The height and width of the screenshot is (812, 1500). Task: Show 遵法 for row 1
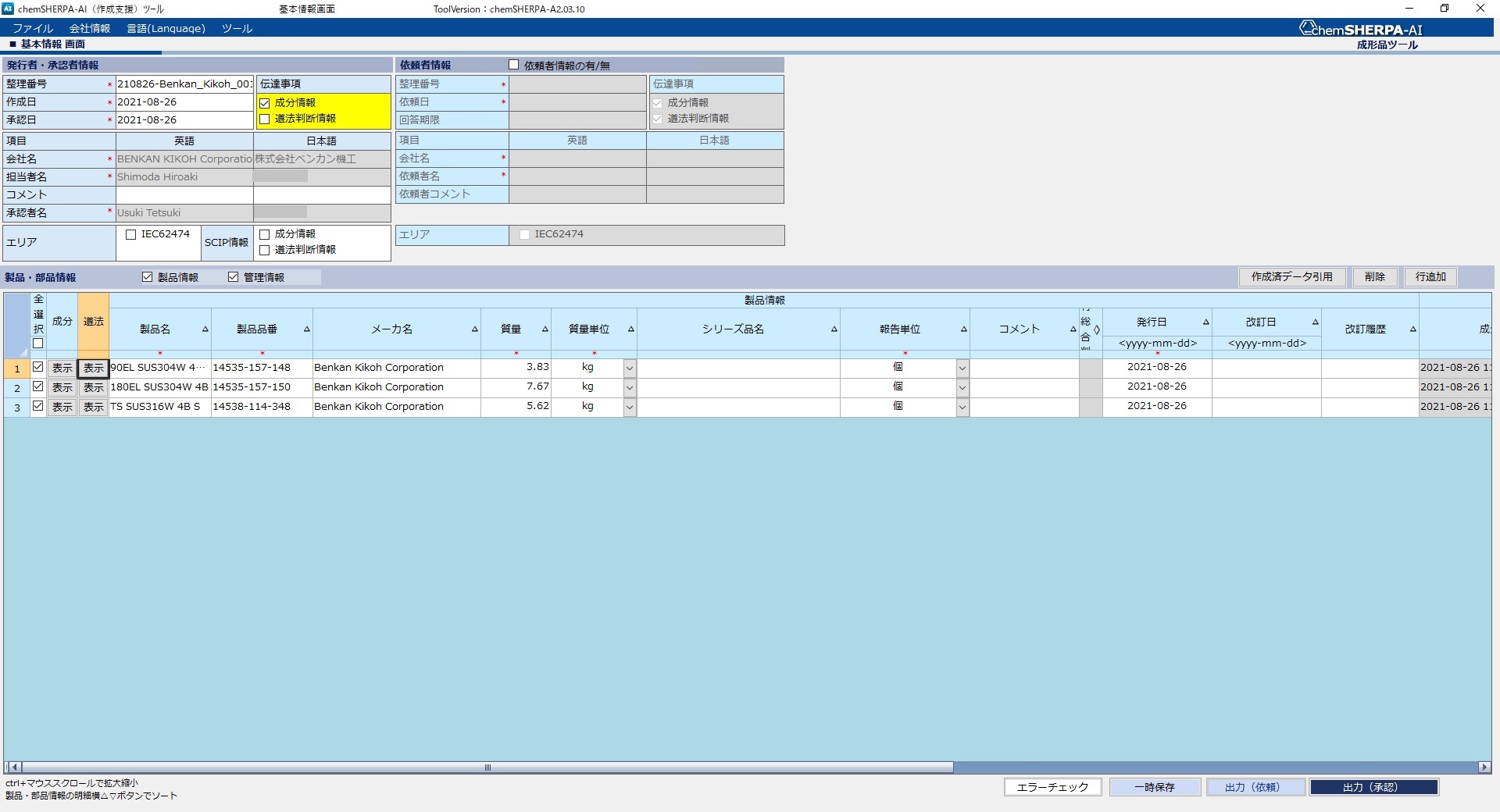[94, 368]
